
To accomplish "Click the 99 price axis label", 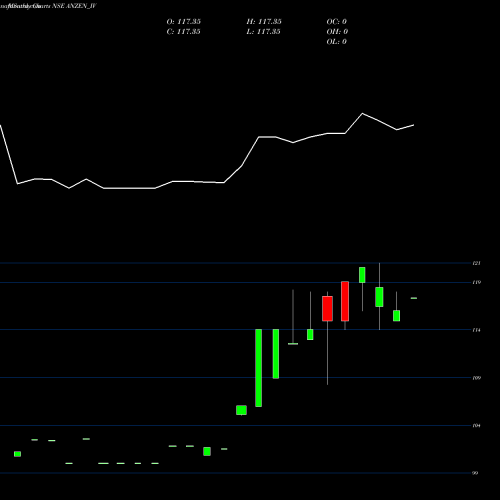I will pyautogui.click(x=475, y=473).
